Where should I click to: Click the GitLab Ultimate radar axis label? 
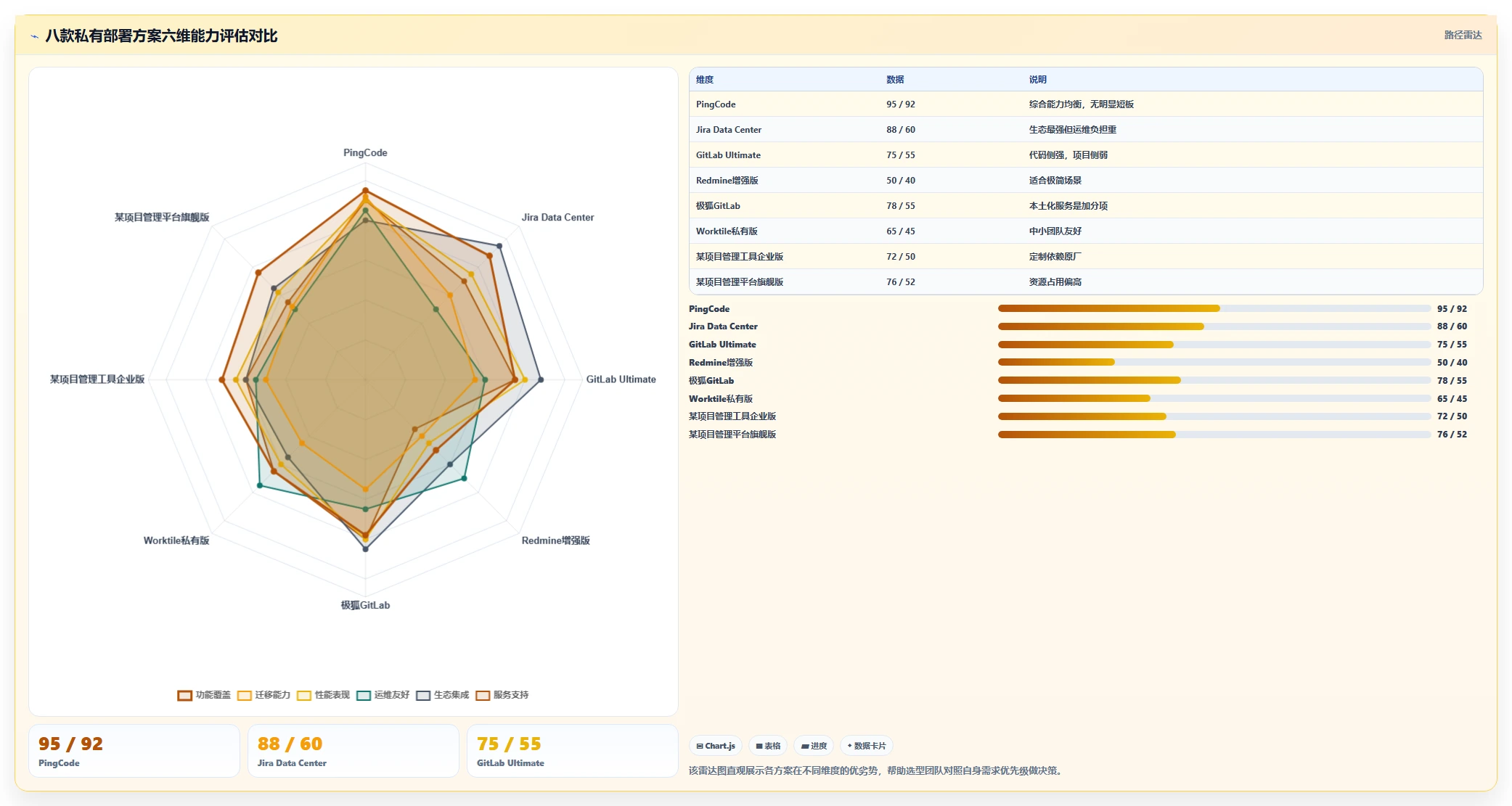click(621, 379)
